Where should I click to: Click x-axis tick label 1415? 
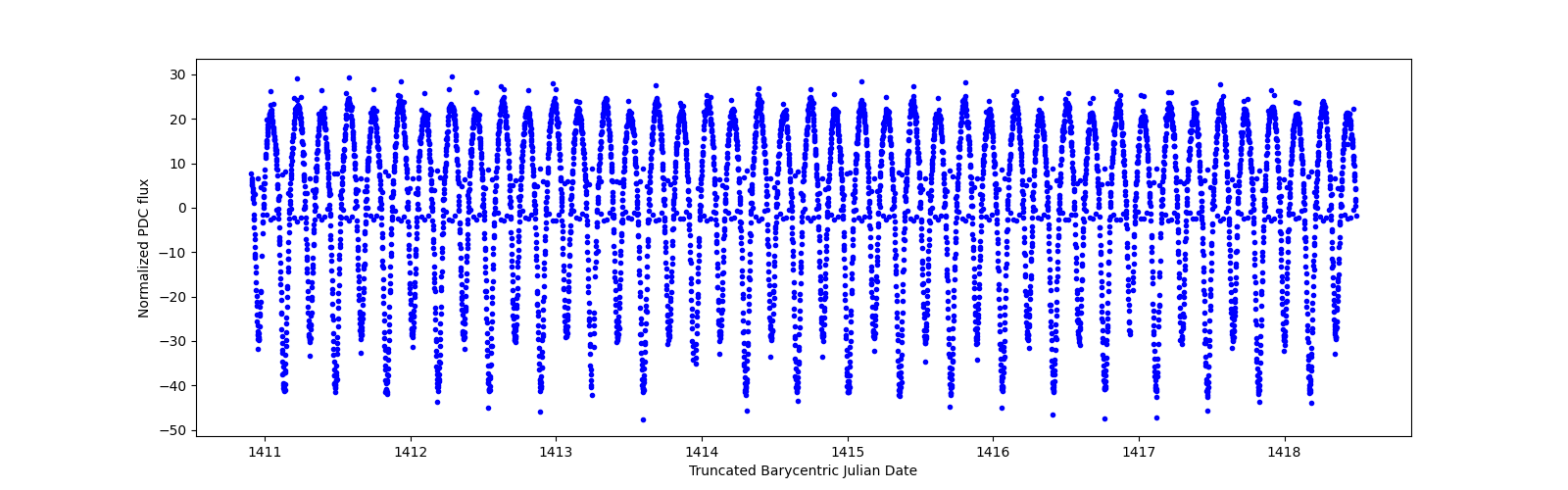[848, 453]
